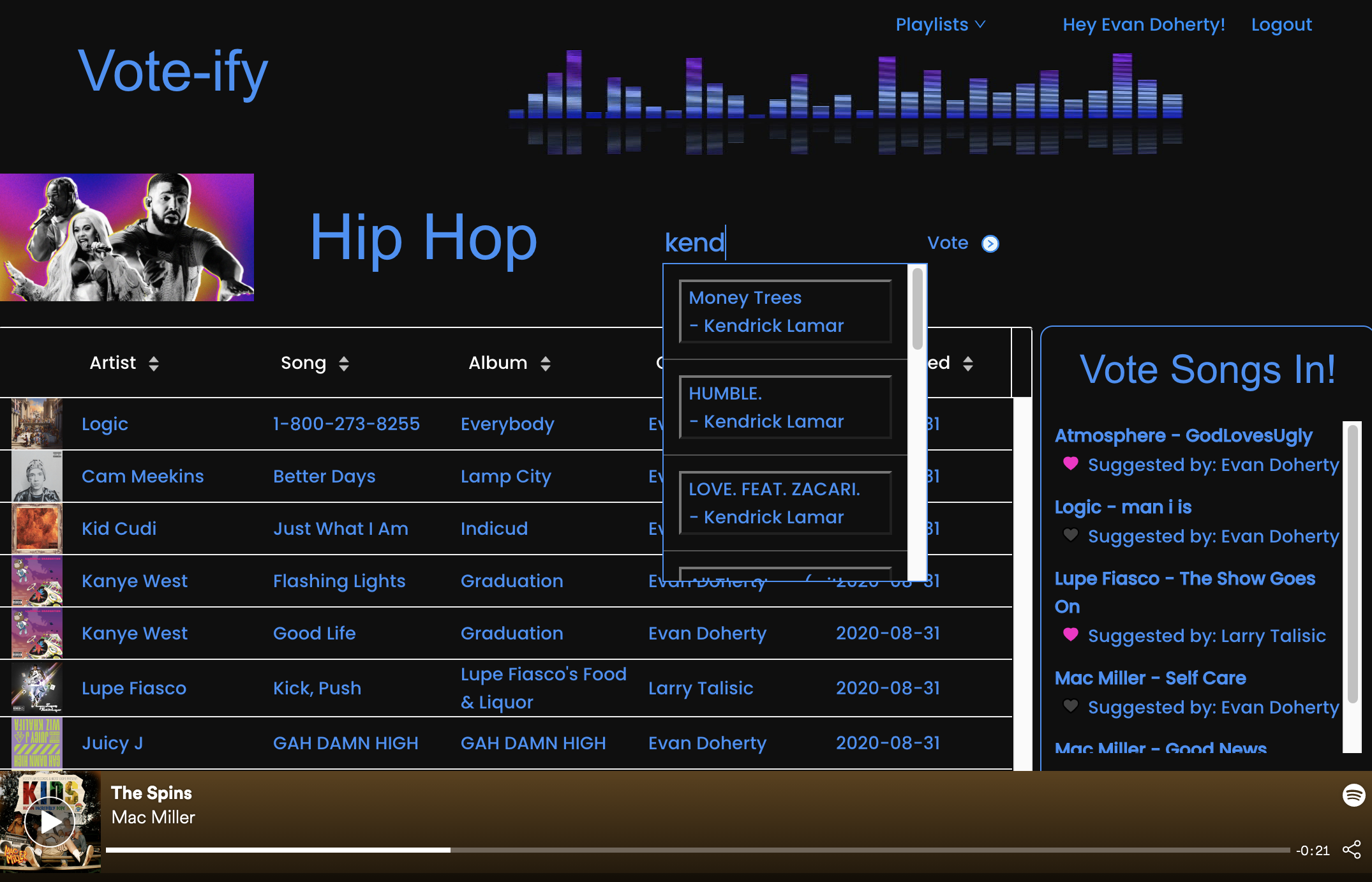
Task: Click the Hip Hop playlist cover image
Action: (x=127, y=237)
